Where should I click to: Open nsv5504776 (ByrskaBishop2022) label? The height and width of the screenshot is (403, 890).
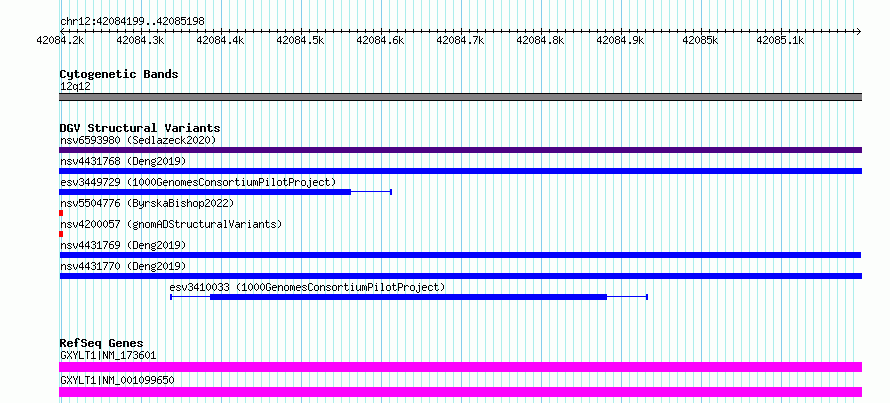click(147, 203)
